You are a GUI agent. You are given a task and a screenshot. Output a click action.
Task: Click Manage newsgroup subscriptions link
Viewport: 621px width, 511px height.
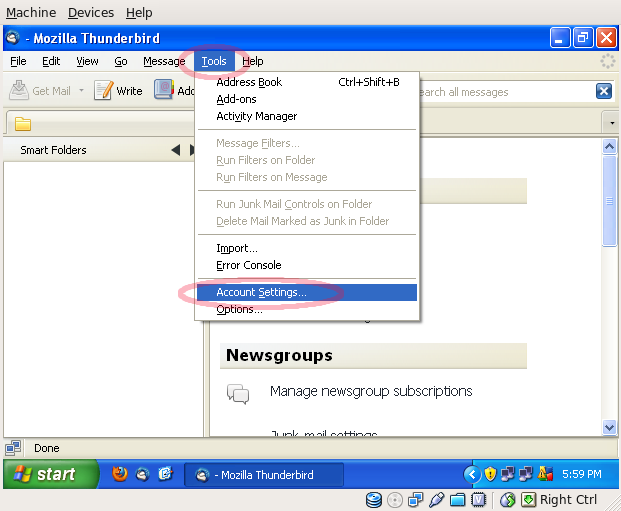(x=371, y=391)
